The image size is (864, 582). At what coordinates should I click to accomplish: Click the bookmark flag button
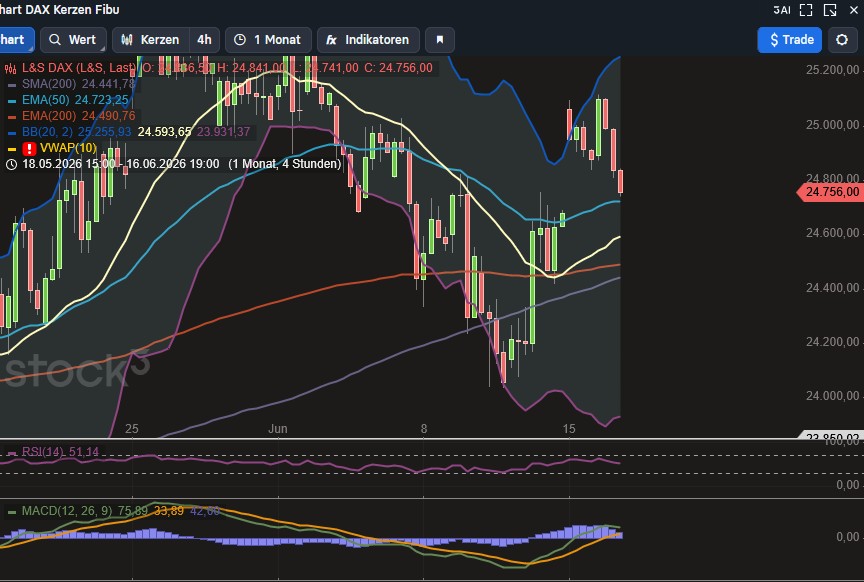tap(440, 40)
